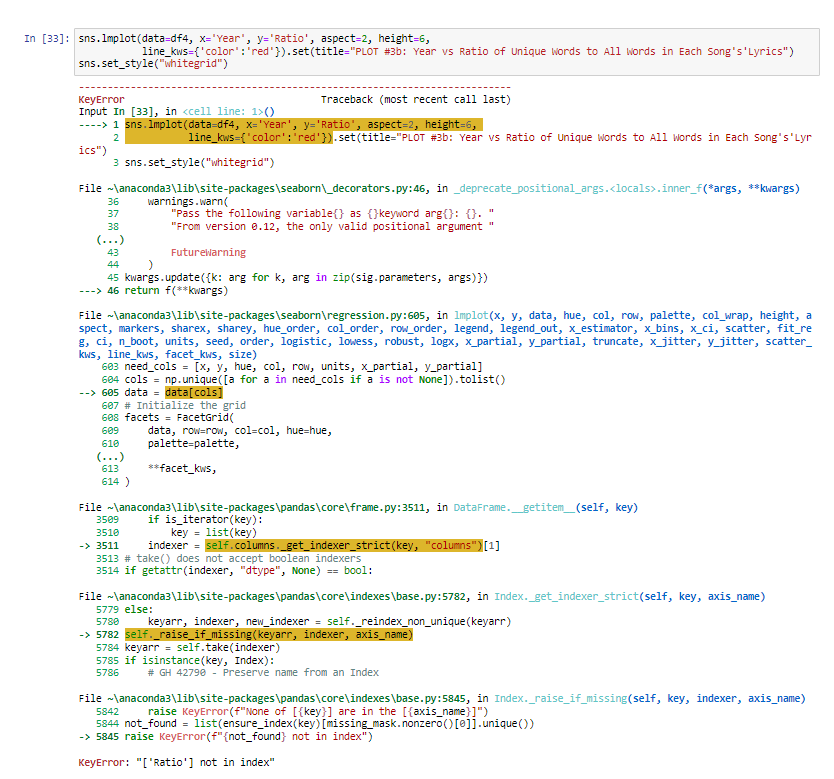
Task: Click the '**facet_kws,' line 613
Action: (182, 469)
